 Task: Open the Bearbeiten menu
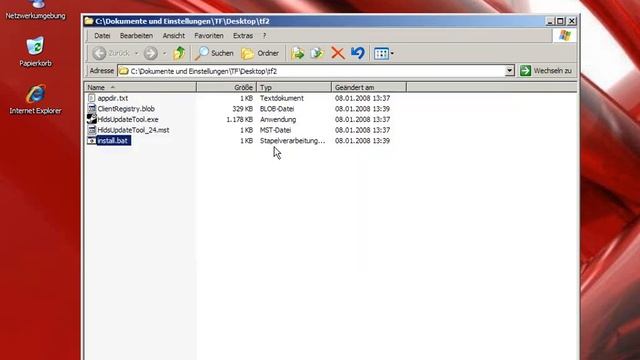point(136,36)
